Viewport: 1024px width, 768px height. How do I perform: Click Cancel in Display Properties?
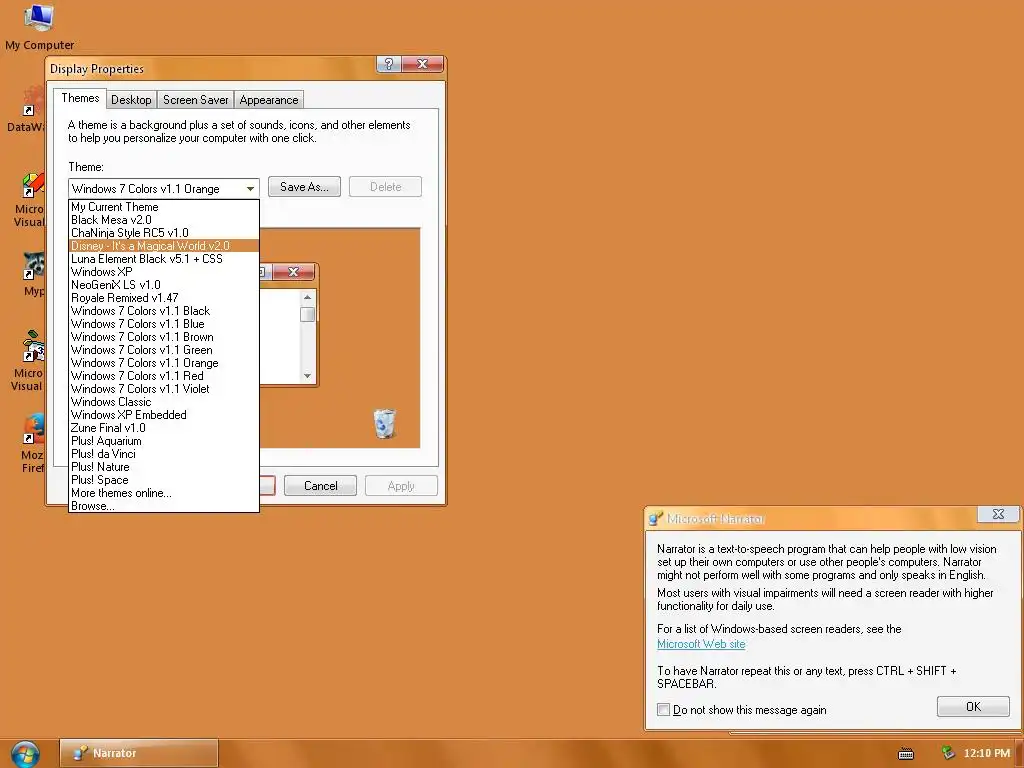[x=321, y=486]
